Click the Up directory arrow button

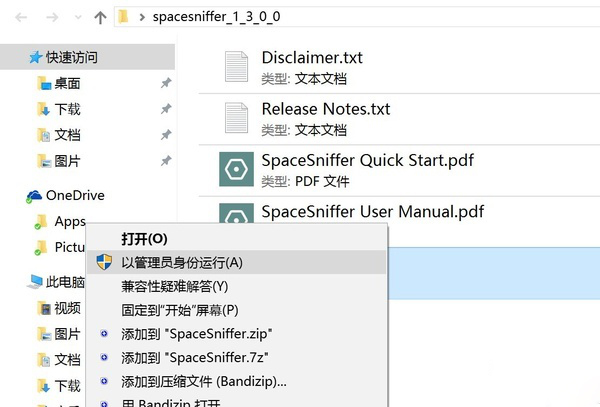click(x=99, y=17)
